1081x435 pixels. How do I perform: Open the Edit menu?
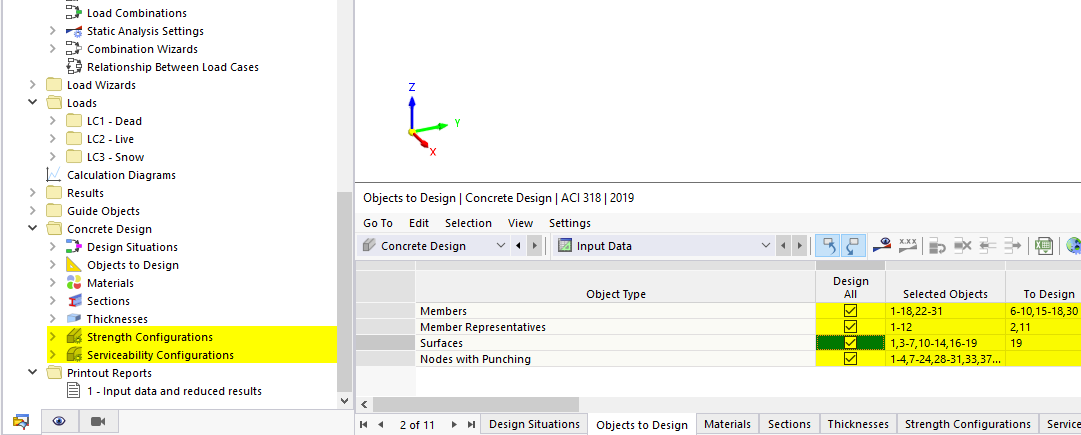[x=418, y=223]
